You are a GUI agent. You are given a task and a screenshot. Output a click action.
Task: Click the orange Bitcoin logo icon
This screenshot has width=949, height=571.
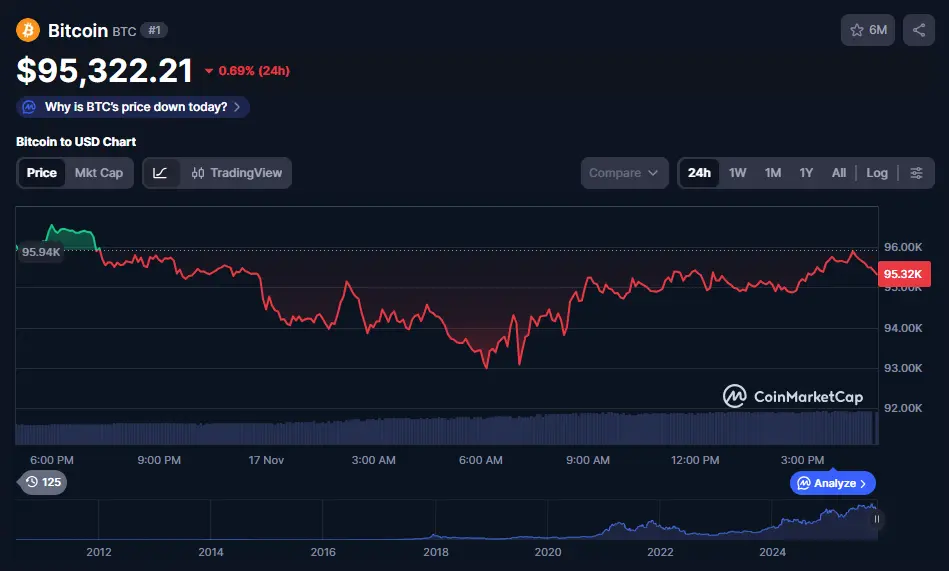[28, 30]
